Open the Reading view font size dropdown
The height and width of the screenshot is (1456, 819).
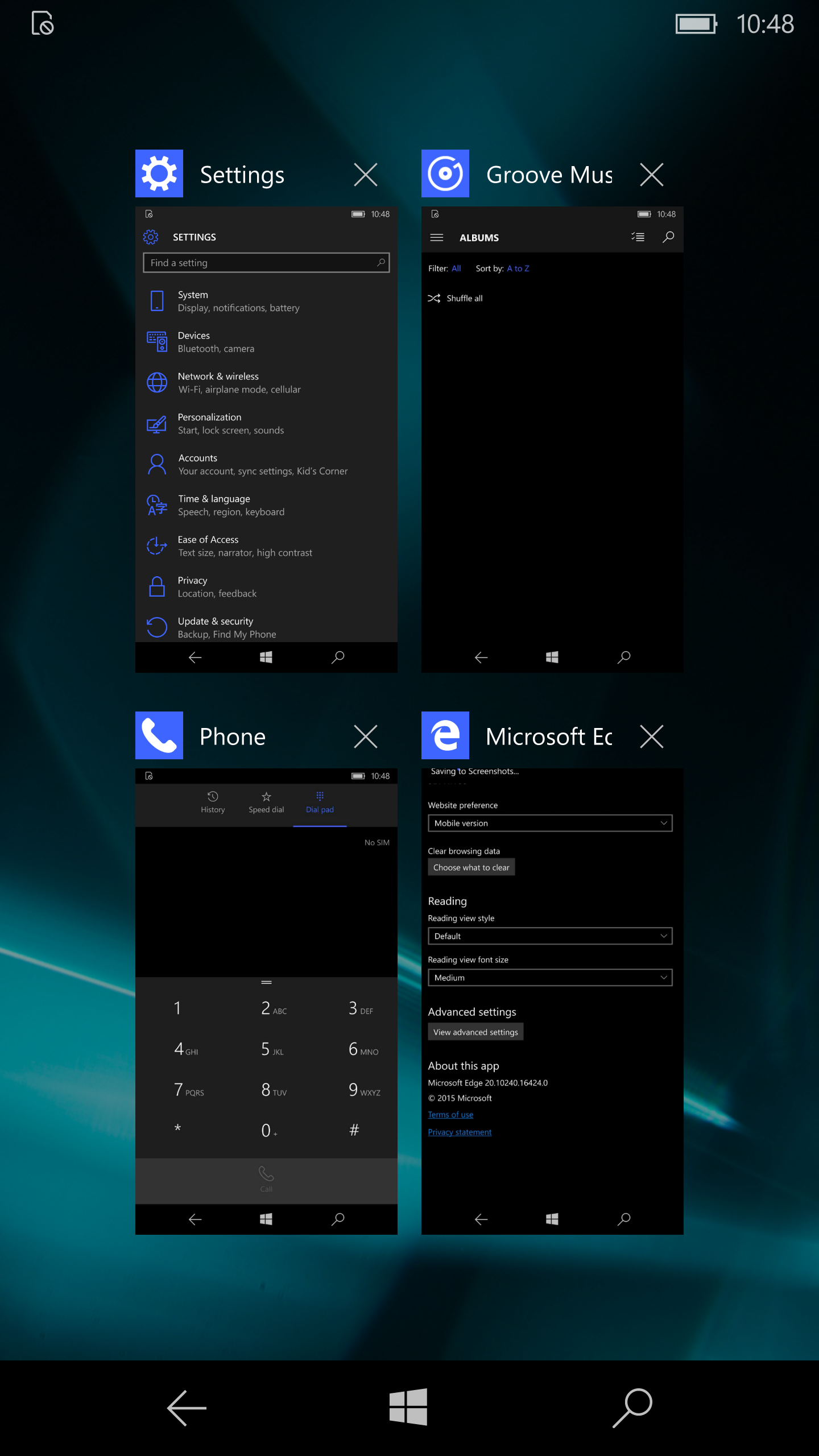pyautogui.click(x=550, y=978)
